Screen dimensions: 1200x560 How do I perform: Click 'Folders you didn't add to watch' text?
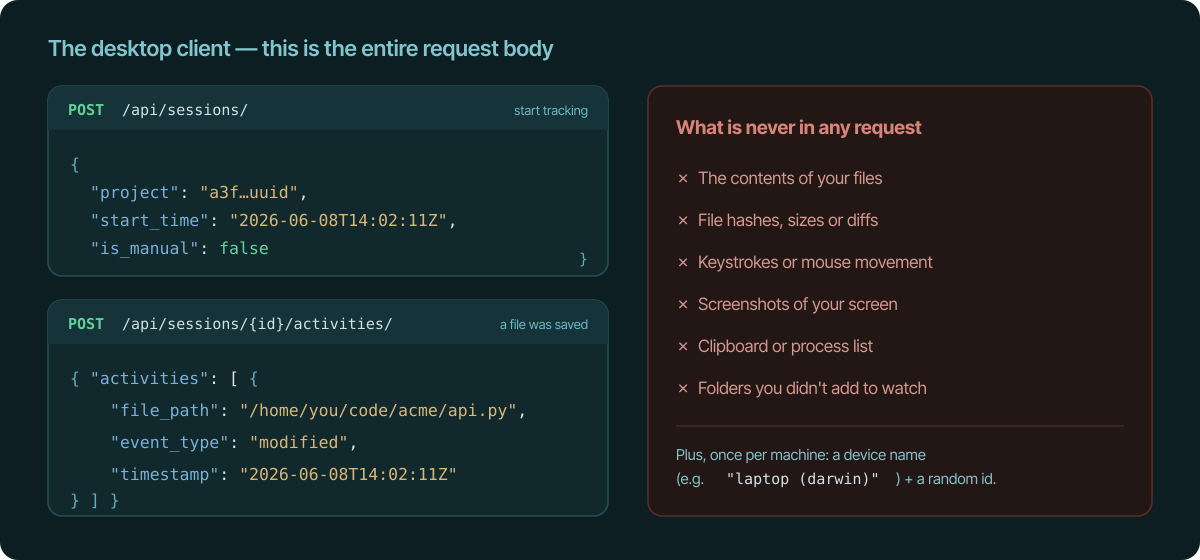tap(812, 388)
